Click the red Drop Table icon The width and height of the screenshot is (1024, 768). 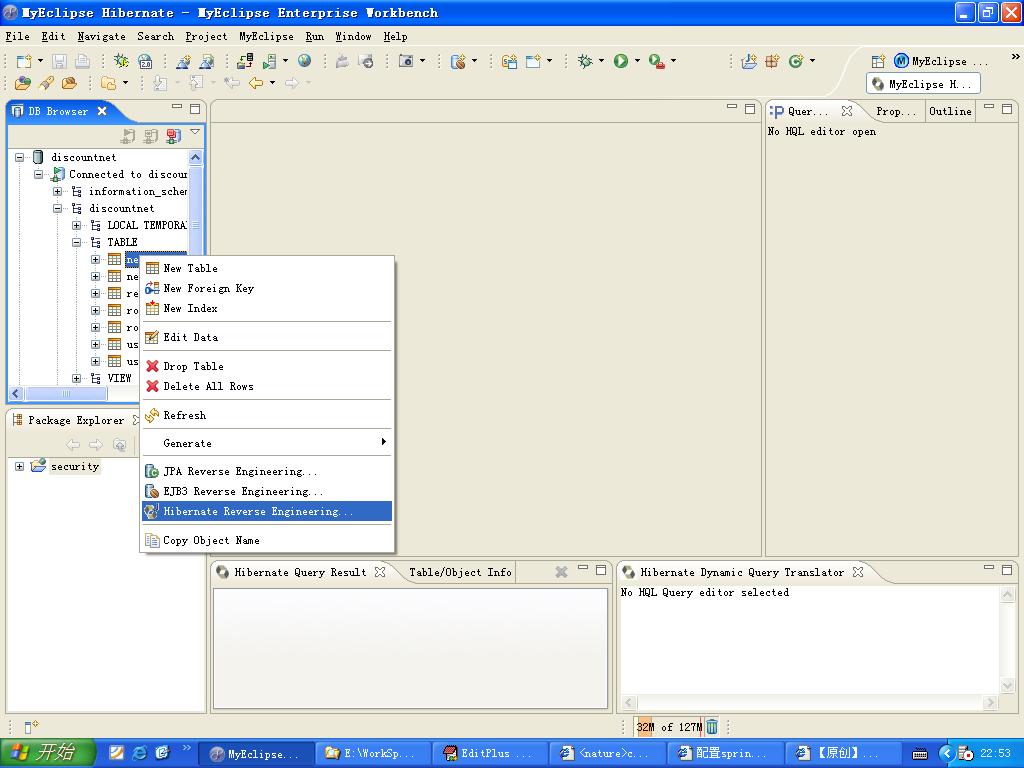pyautogui.click(x=152, y=366)
